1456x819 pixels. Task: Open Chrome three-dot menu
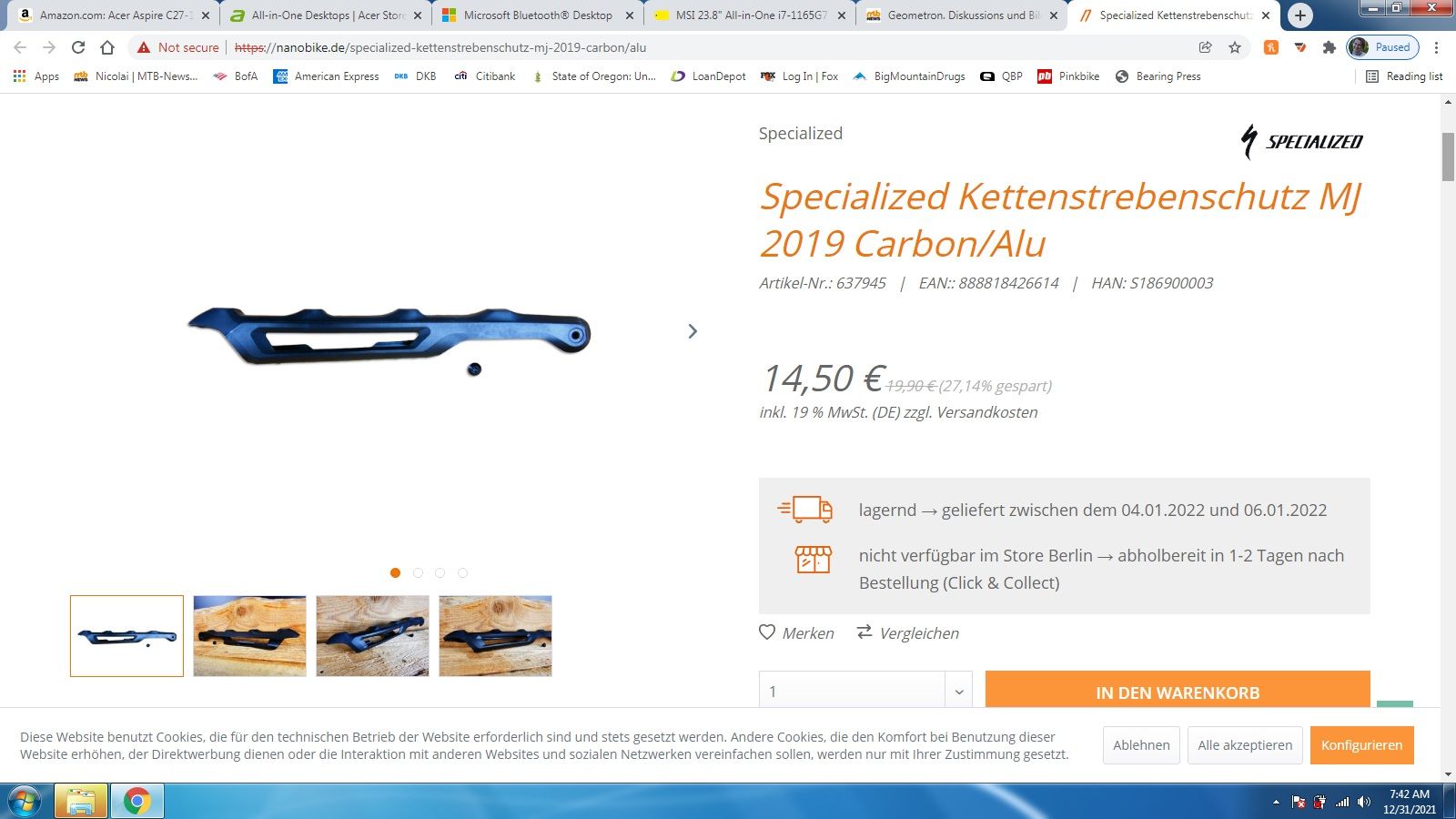click(1436, 47)
